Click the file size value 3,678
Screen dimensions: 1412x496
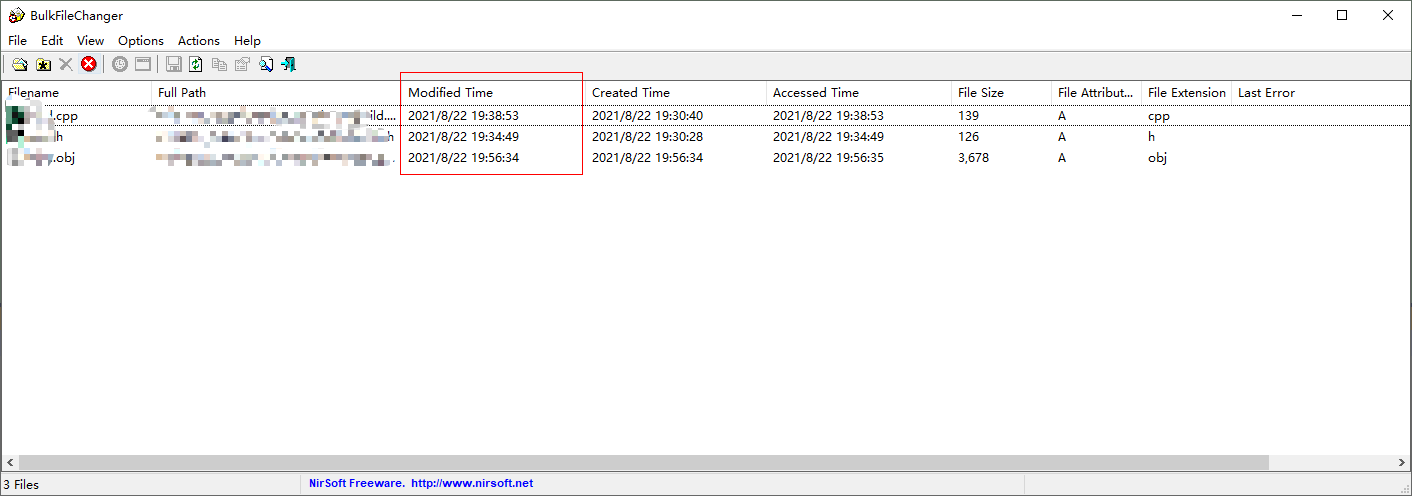[973, 158]
